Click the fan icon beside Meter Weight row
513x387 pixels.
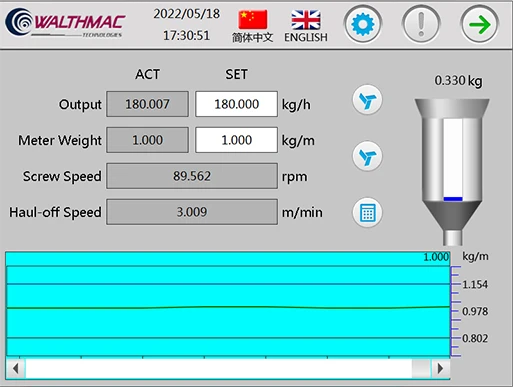pos(367,156)
